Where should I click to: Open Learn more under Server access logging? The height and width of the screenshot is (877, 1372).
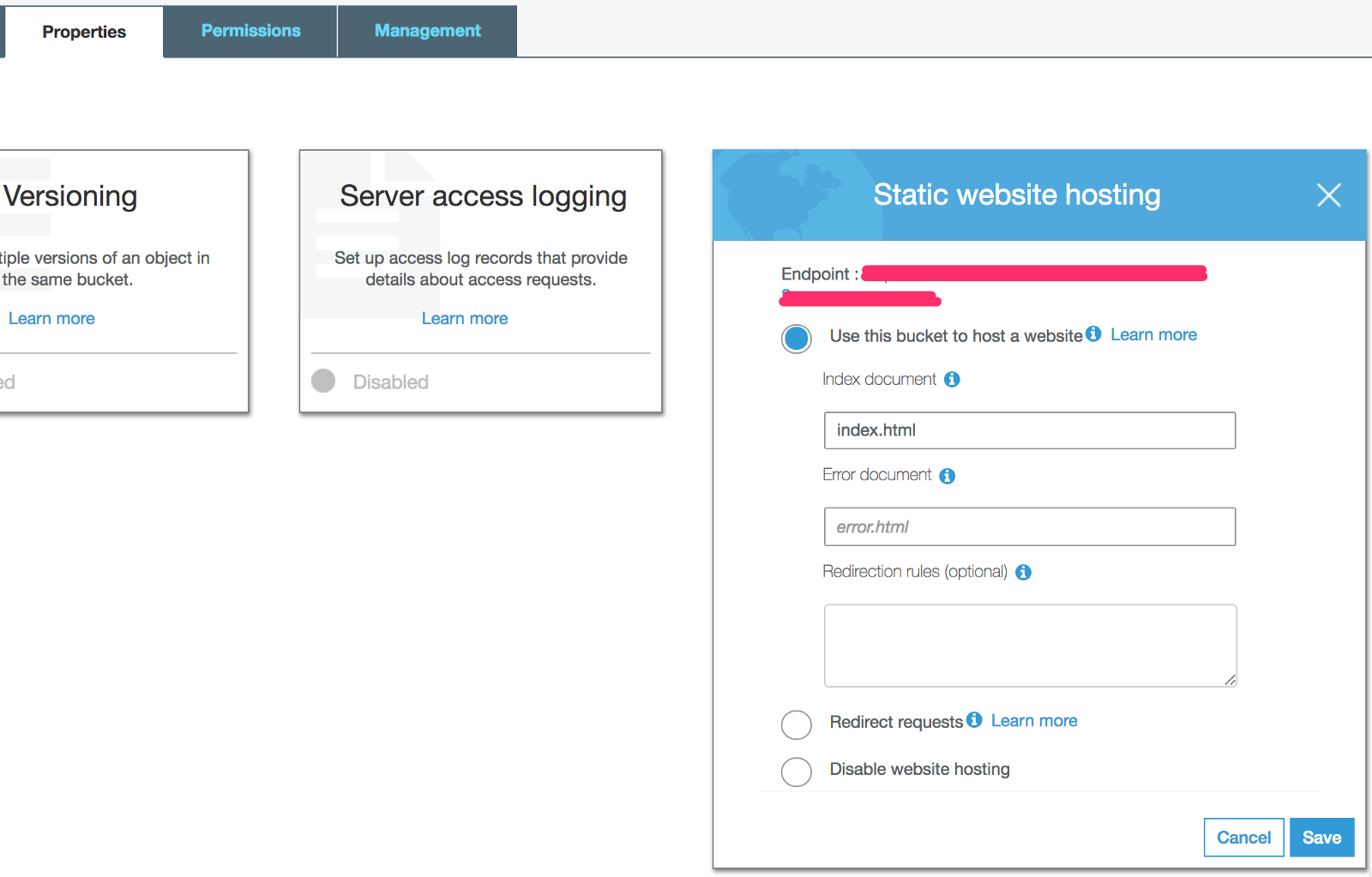(465, 318)
